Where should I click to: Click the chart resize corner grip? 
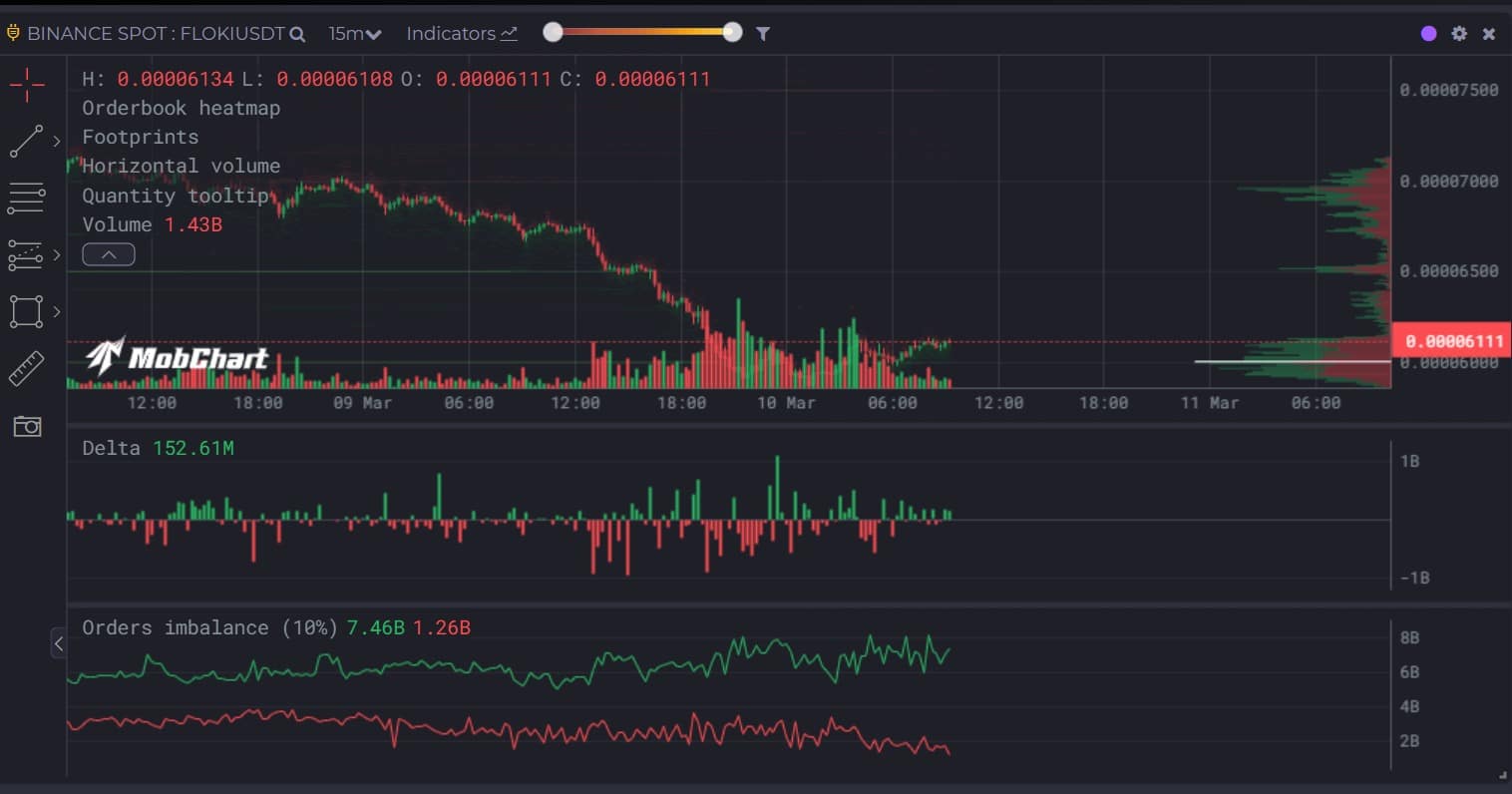1502,774
